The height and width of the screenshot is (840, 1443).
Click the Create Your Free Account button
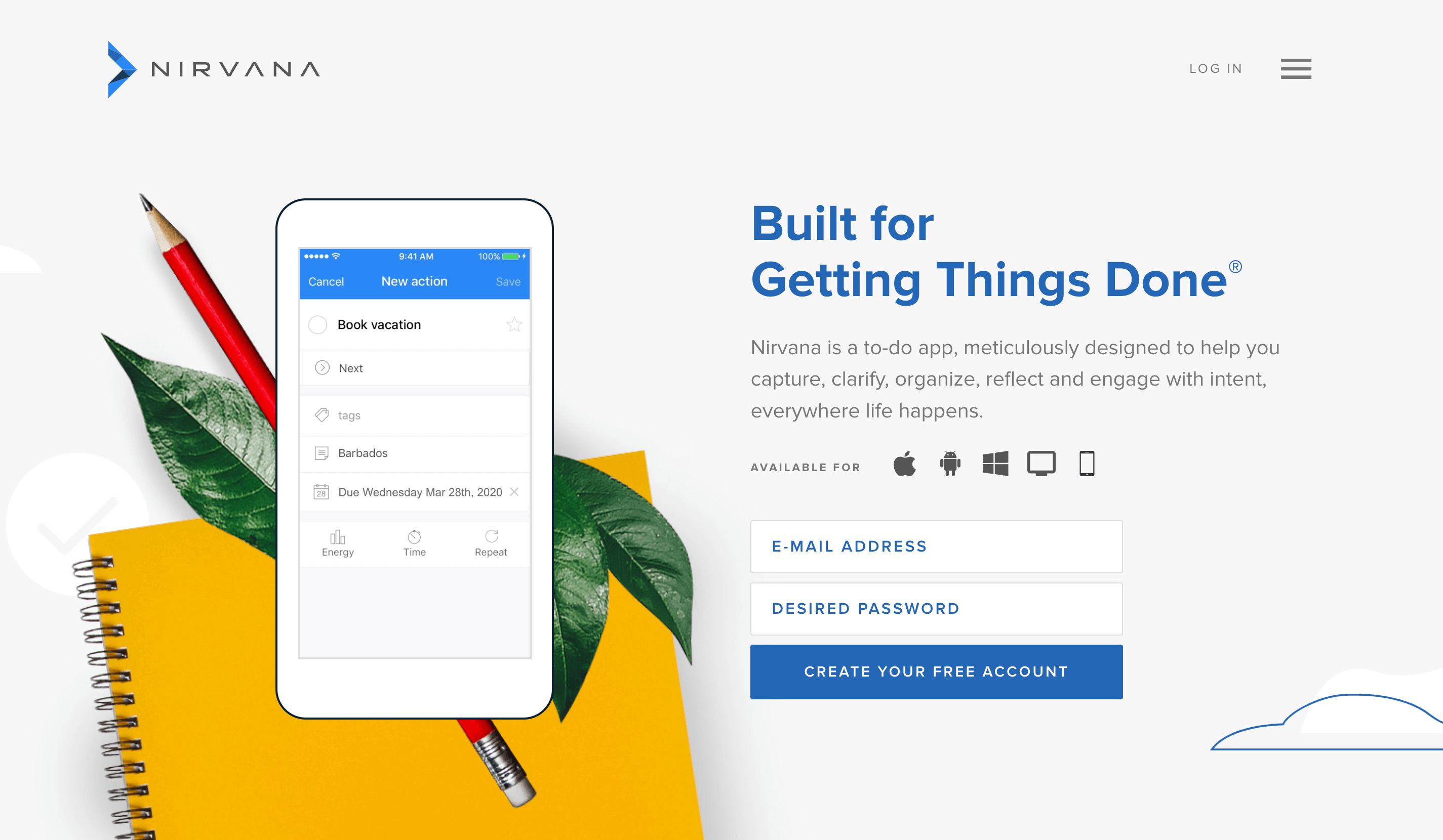click(x=936, y=671)
